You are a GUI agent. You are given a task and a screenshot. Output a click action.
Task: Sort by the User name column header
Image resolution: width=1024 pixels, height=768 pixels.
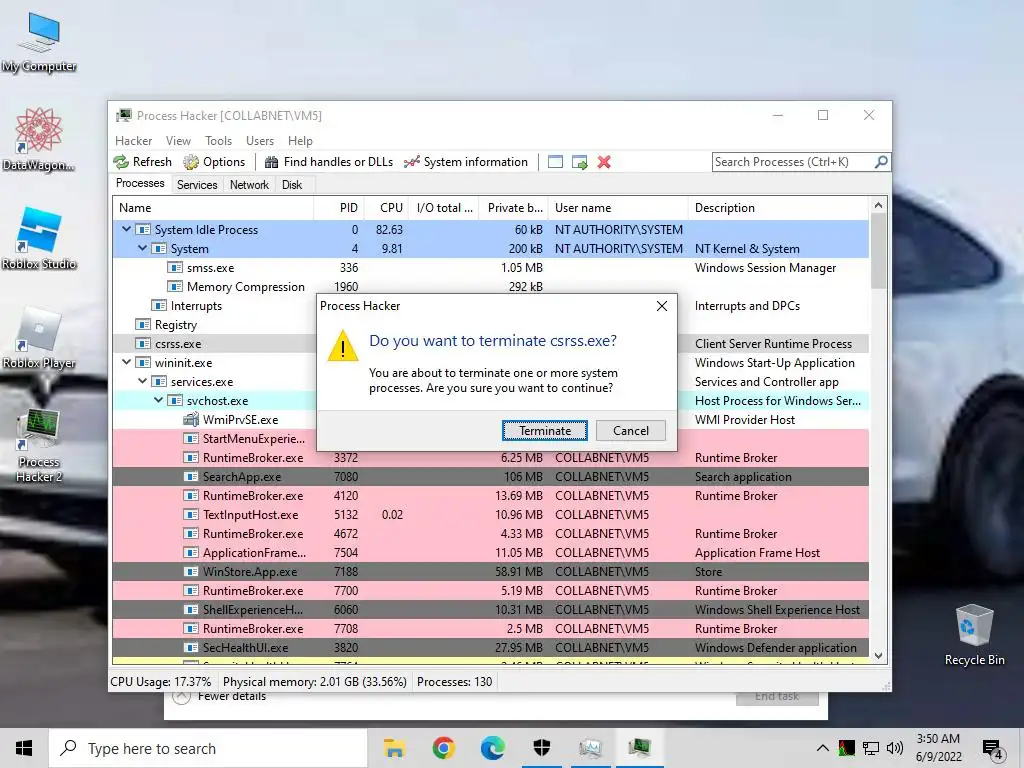[618, 208]
